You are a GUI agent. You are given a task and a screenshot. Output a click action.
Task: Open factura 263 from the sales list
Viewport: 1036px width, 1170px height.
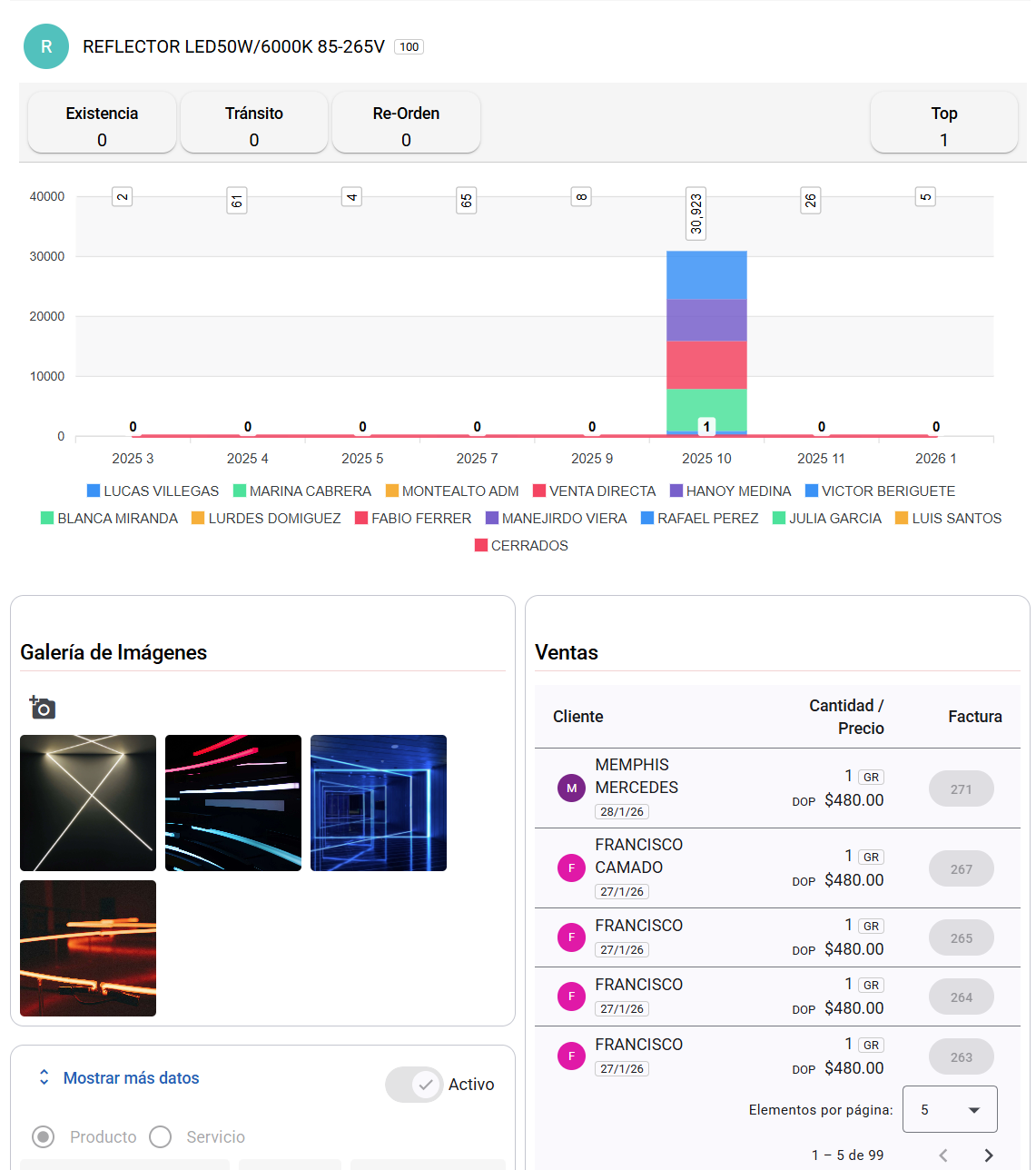[x=961, y=1056]
